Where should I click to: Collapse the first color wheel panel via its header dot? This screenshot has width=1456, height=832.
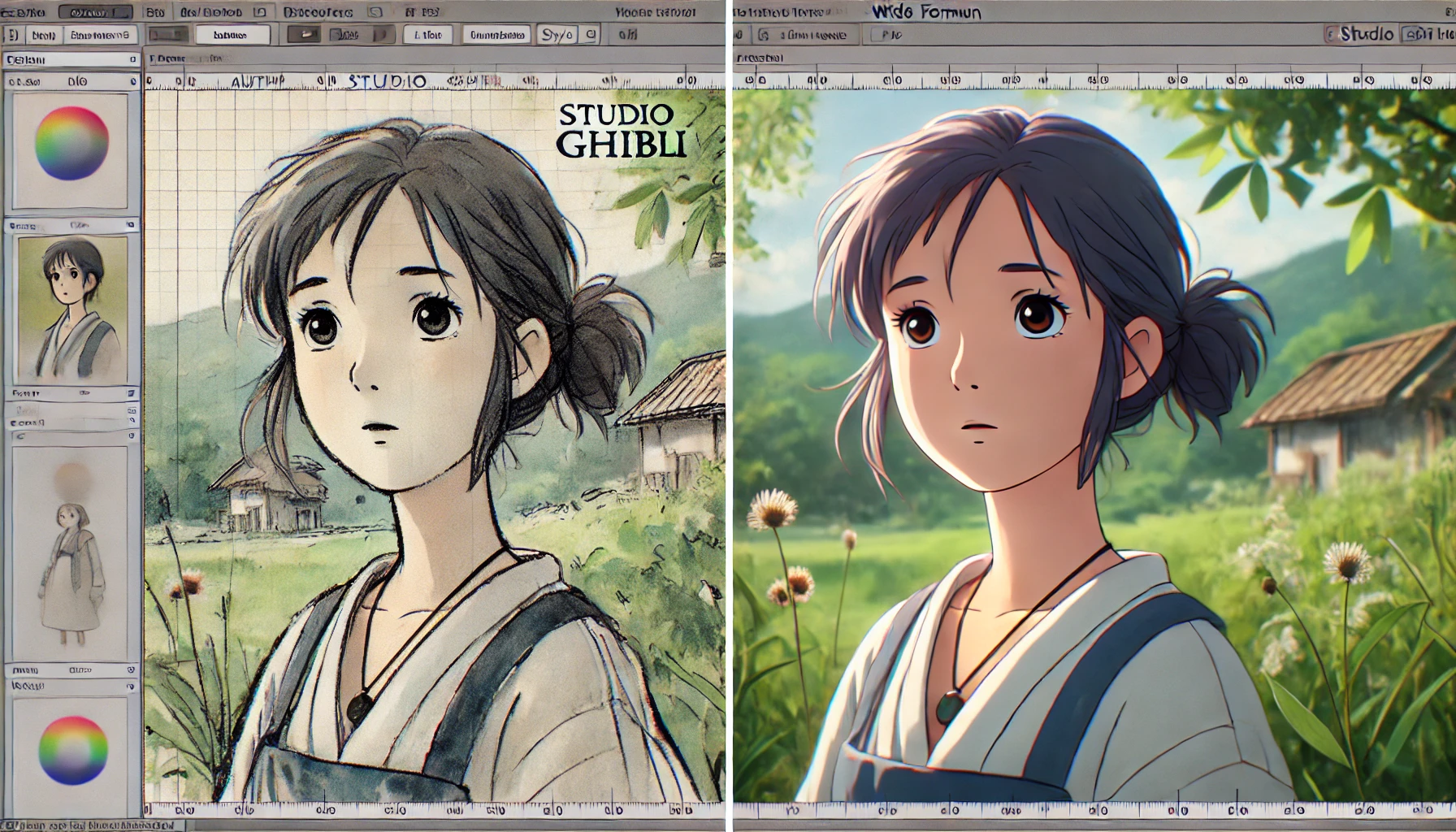tap(132, 81)
